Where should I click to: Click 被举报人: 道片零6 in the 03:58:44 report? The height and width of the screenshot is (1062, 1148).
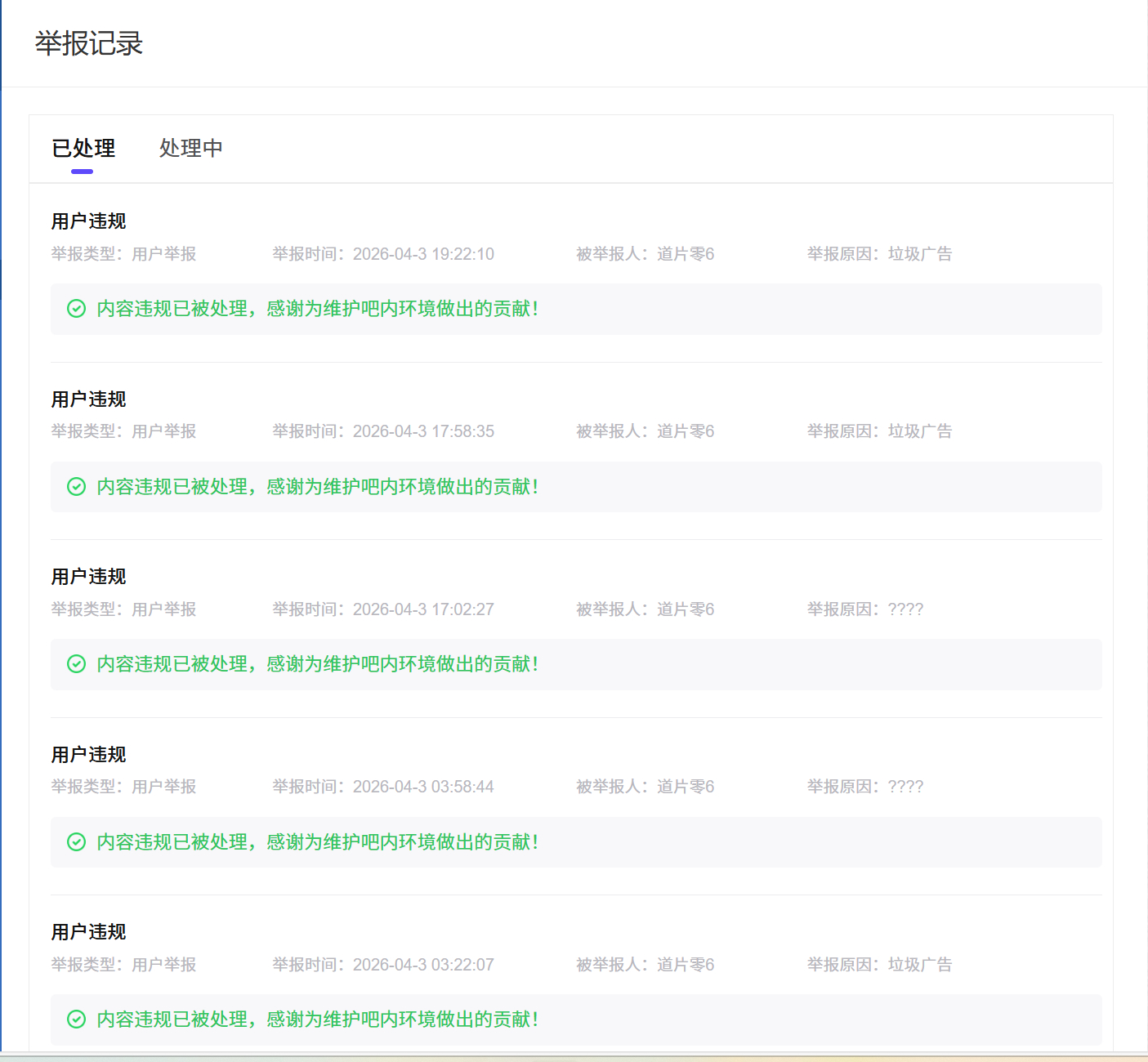click(x=645, y=787)
